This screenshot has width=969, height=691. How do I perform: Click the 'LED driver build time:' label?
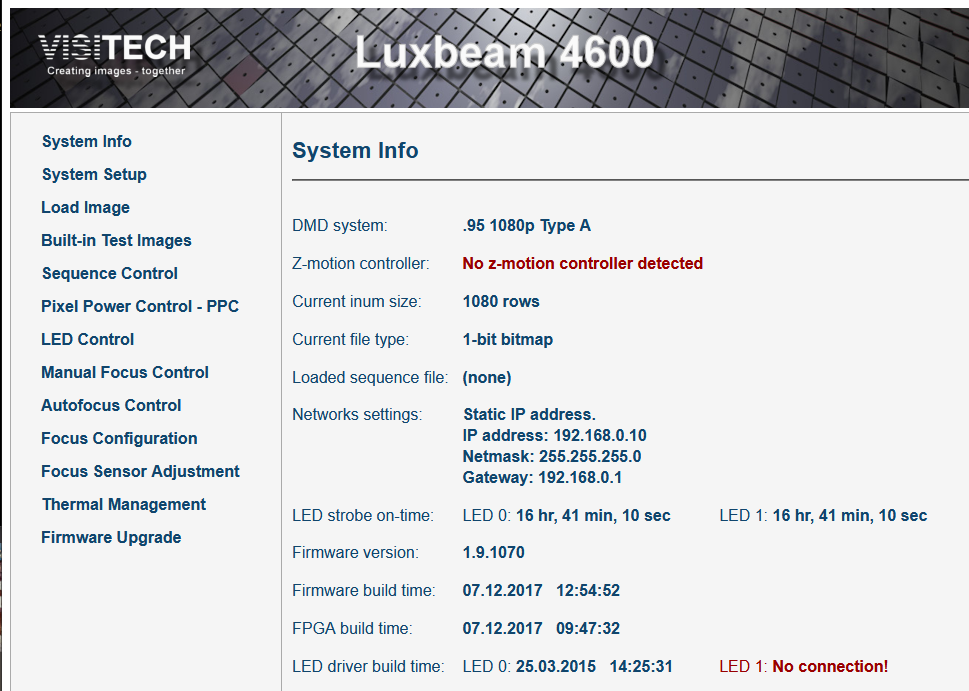point(368,666)
